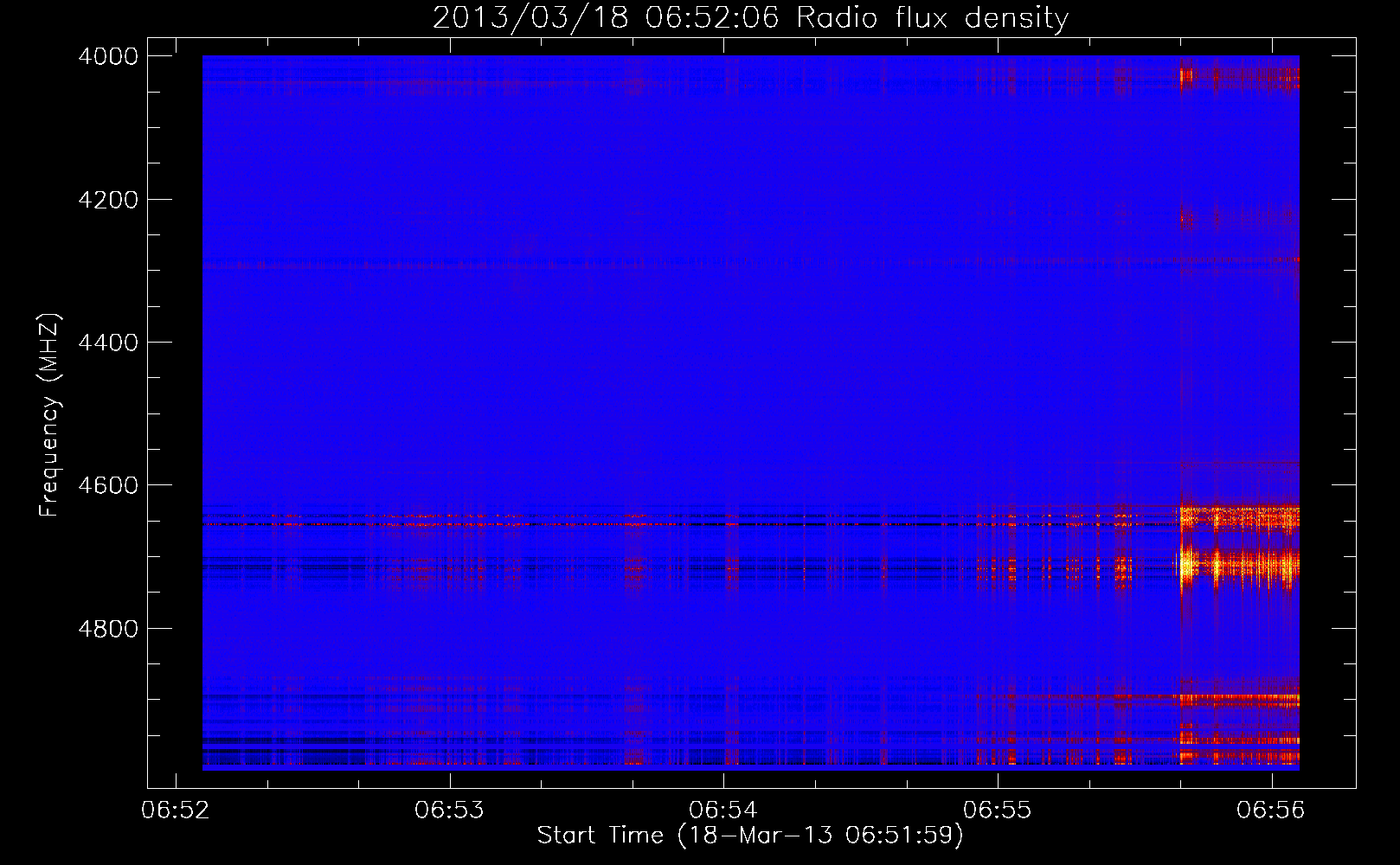
Task: Click the plot title '2013/03/18 06:52:06 Radio flux density'
Action: tap(750, 17)
